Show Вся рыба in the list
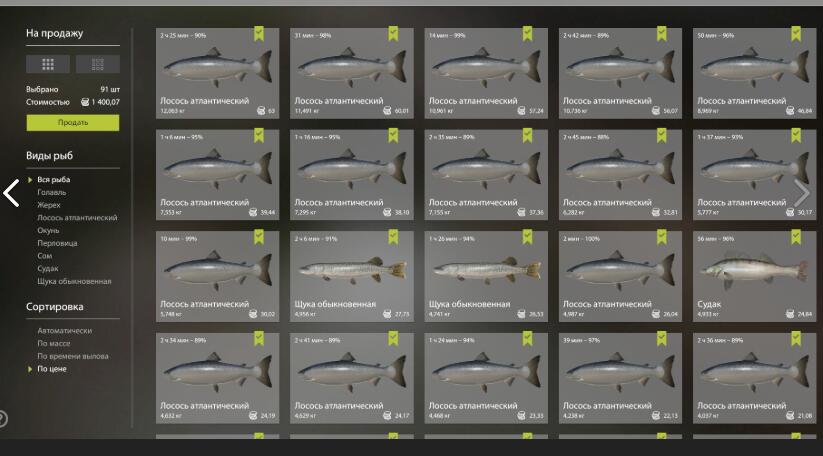This screenshot has height=456, width=823. [54, 179]
